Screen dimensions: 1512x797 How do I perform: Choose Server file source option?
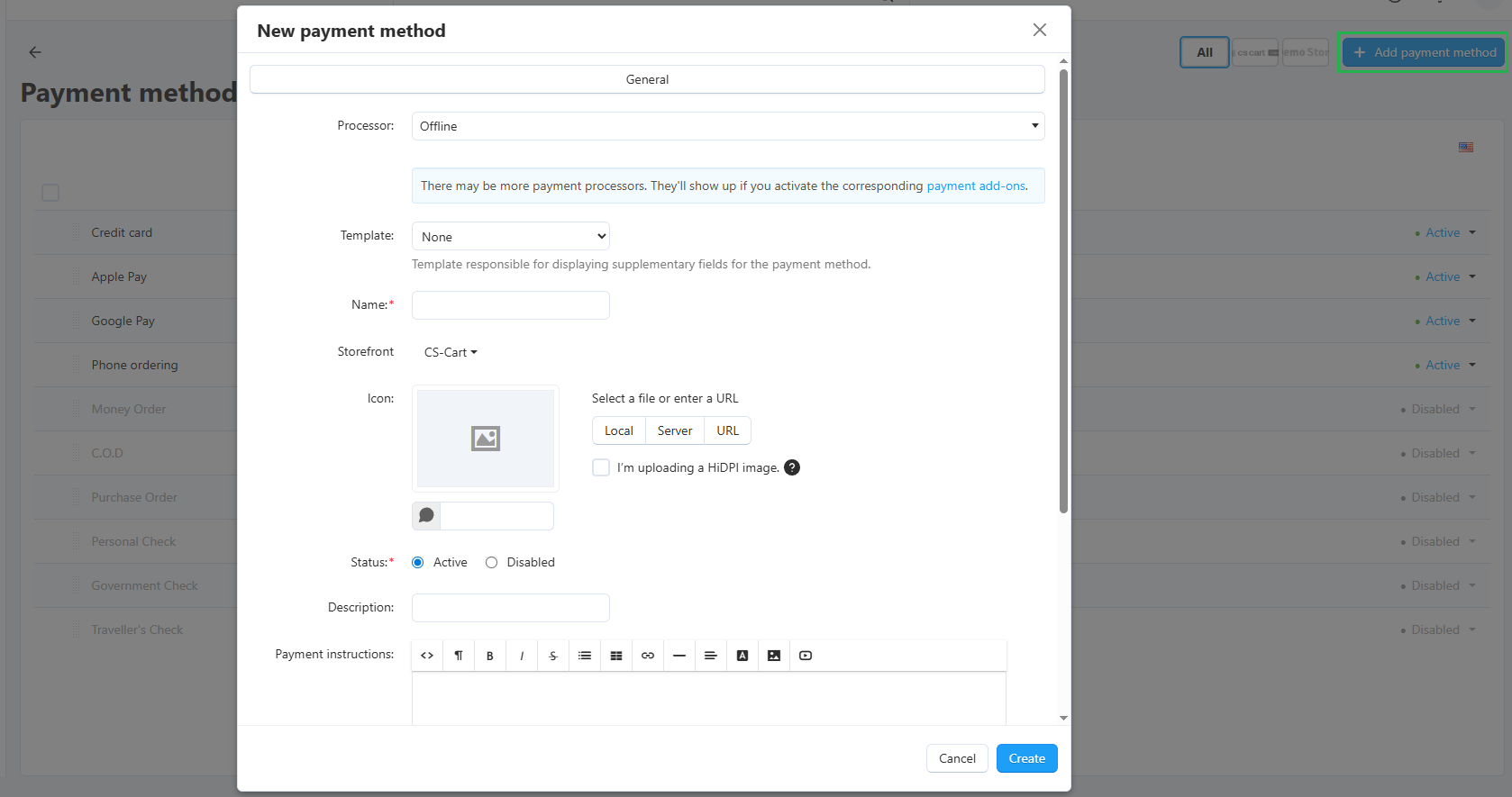point(675,430)
